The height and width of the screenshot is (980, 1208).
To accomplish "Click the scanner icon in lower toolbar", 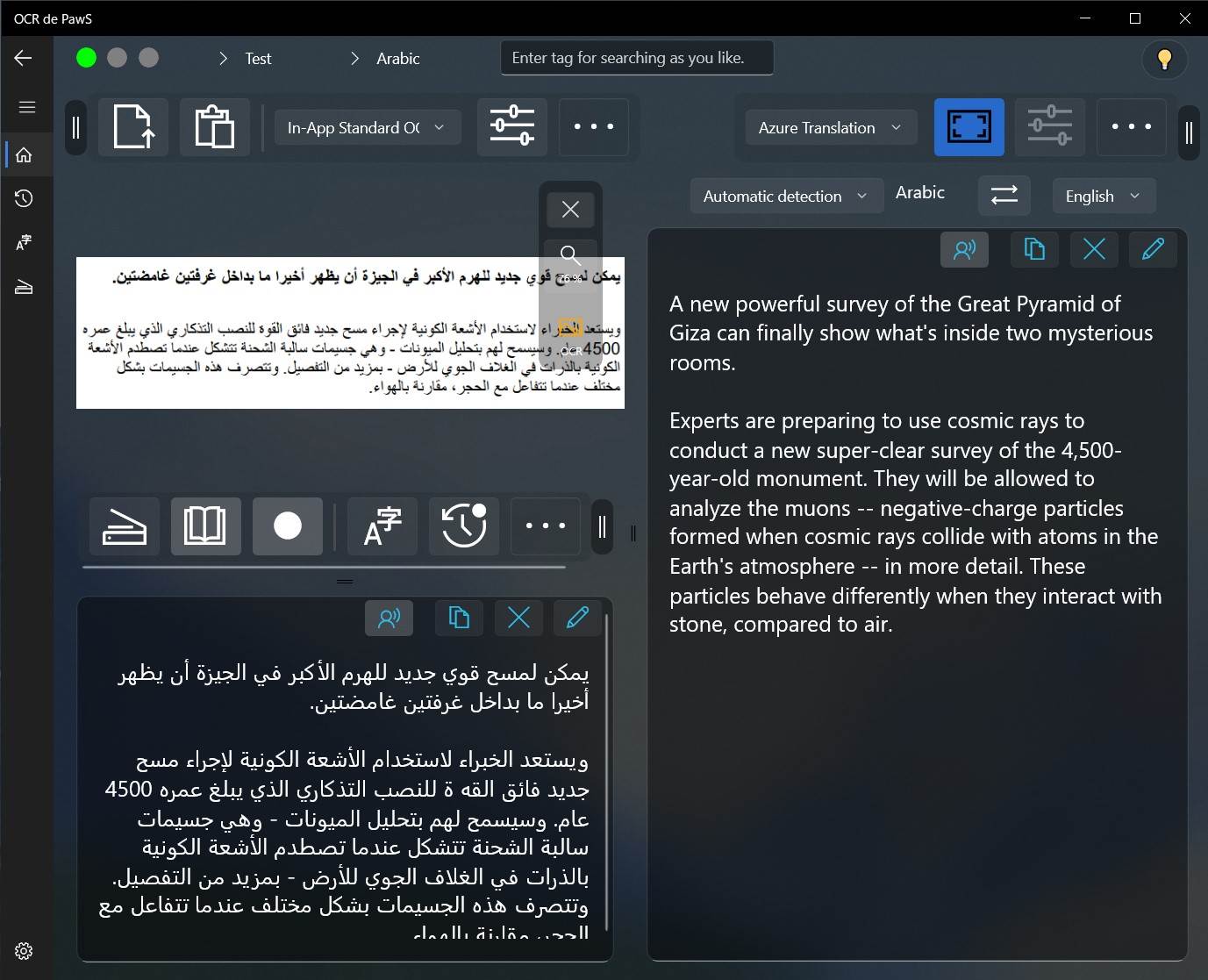I will click(125, 526).
